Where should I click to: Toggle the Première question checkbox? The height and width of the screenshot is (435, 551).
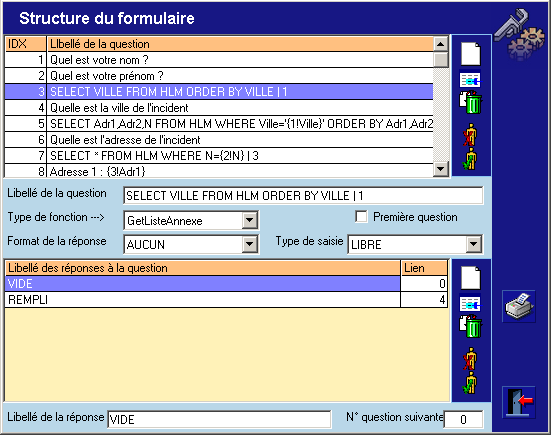pyautogui.click(x=361, y=217)
